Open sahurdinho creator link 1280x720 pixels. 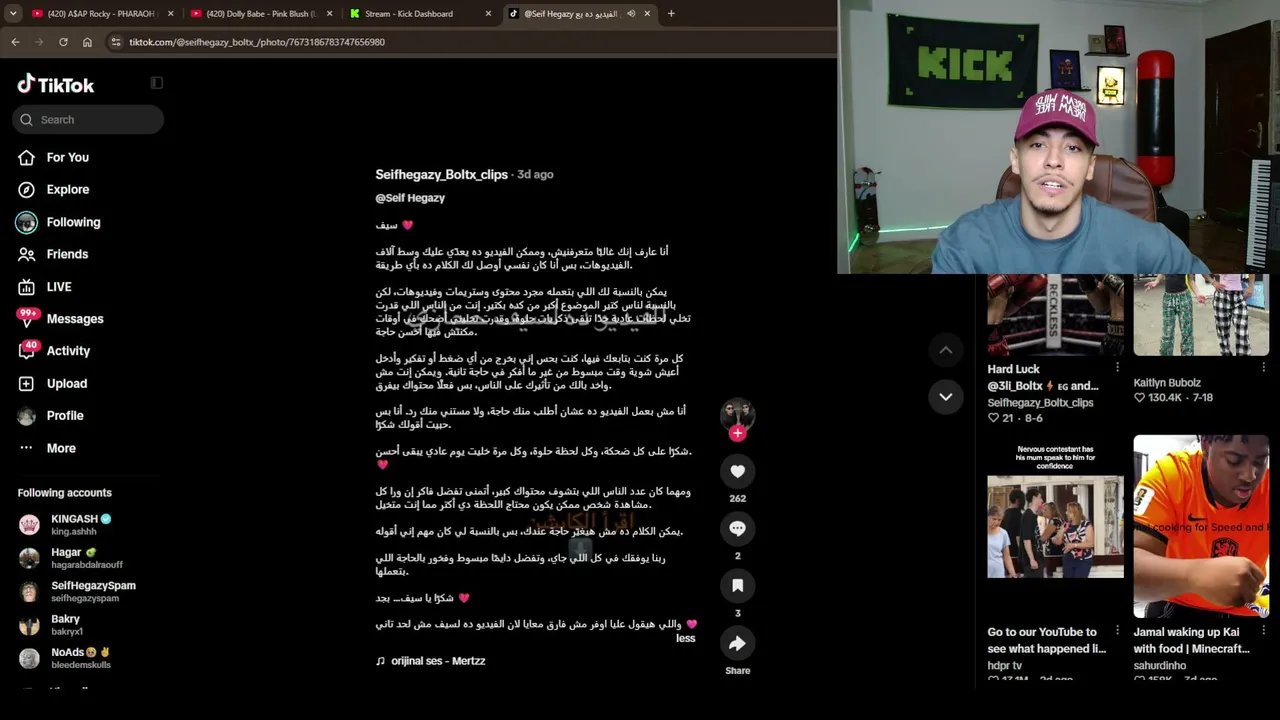click(x=1159, y=666)
